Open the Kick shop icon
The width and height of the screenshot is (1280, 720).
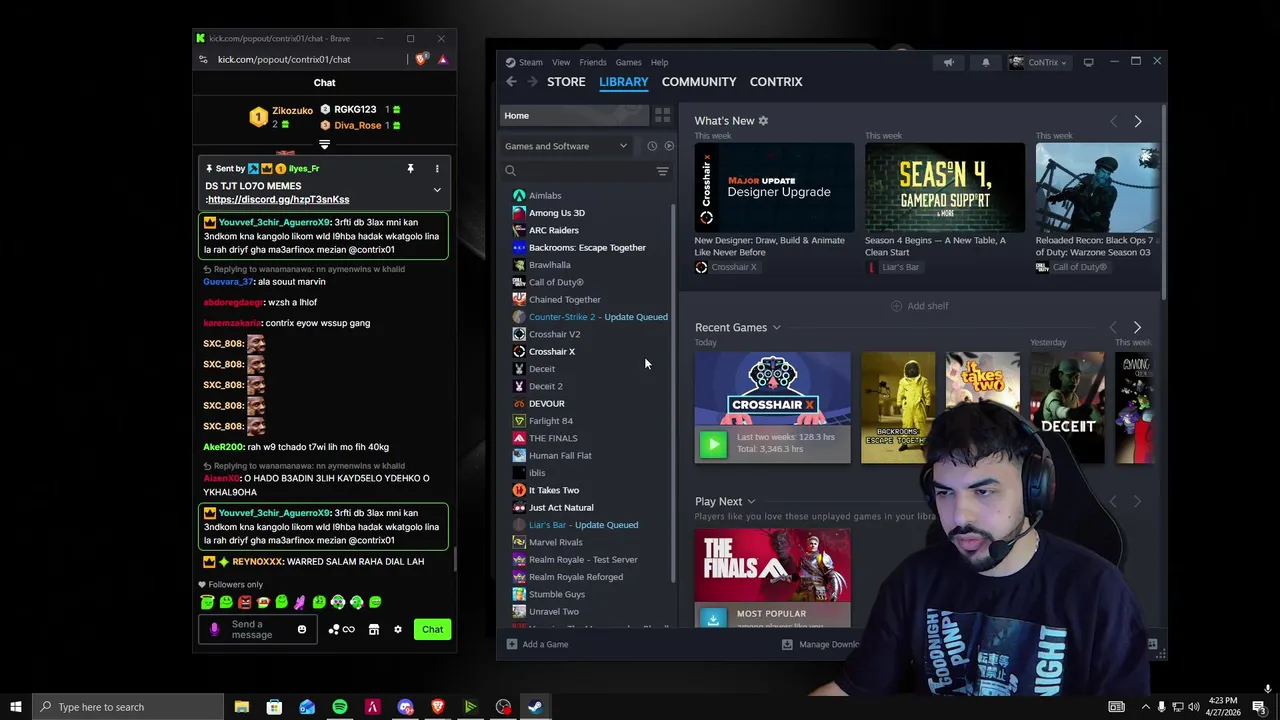374,629
